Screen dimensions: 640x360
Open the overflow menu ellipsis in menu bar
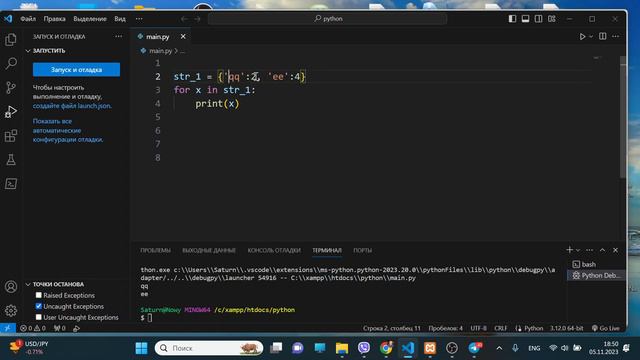(139, 19)
